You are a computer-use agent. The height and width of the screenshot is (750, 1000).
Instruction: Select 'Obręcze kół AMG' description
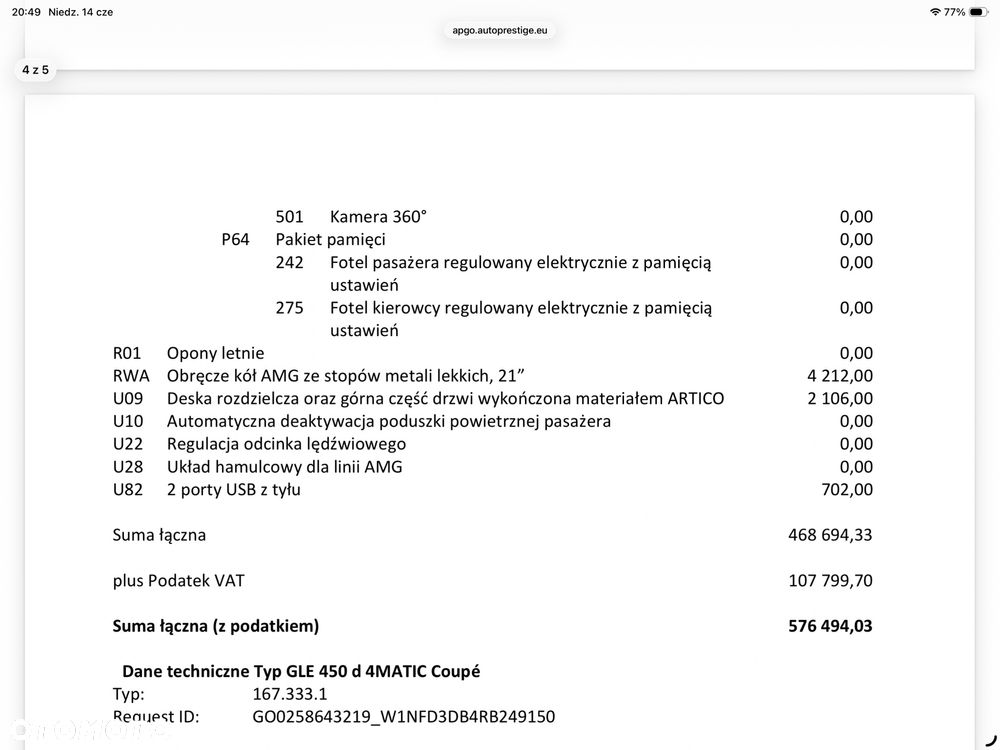tap(346, 376)
